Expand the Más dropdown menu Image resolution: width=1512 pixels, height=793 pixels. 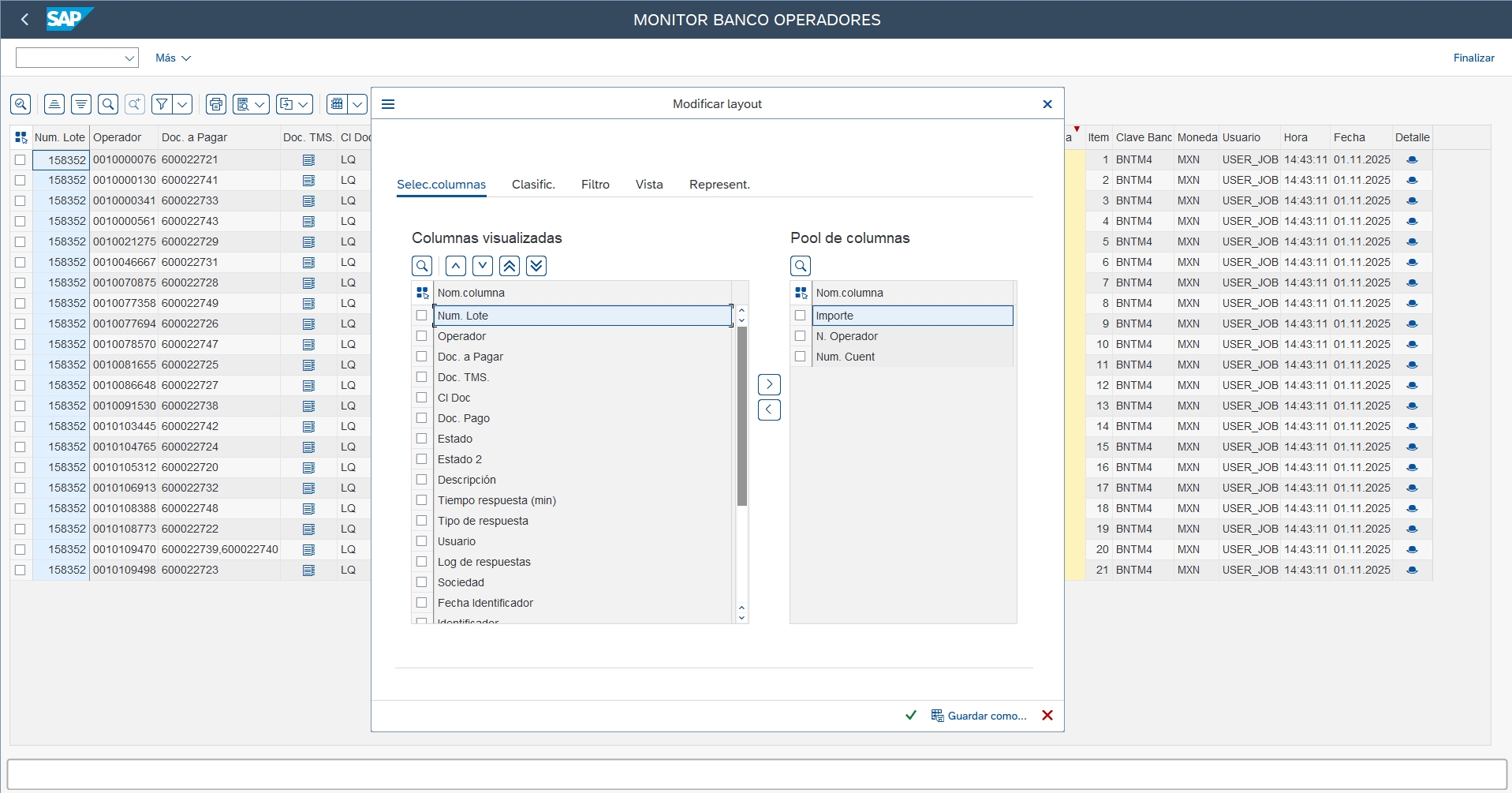pos(173,58)
